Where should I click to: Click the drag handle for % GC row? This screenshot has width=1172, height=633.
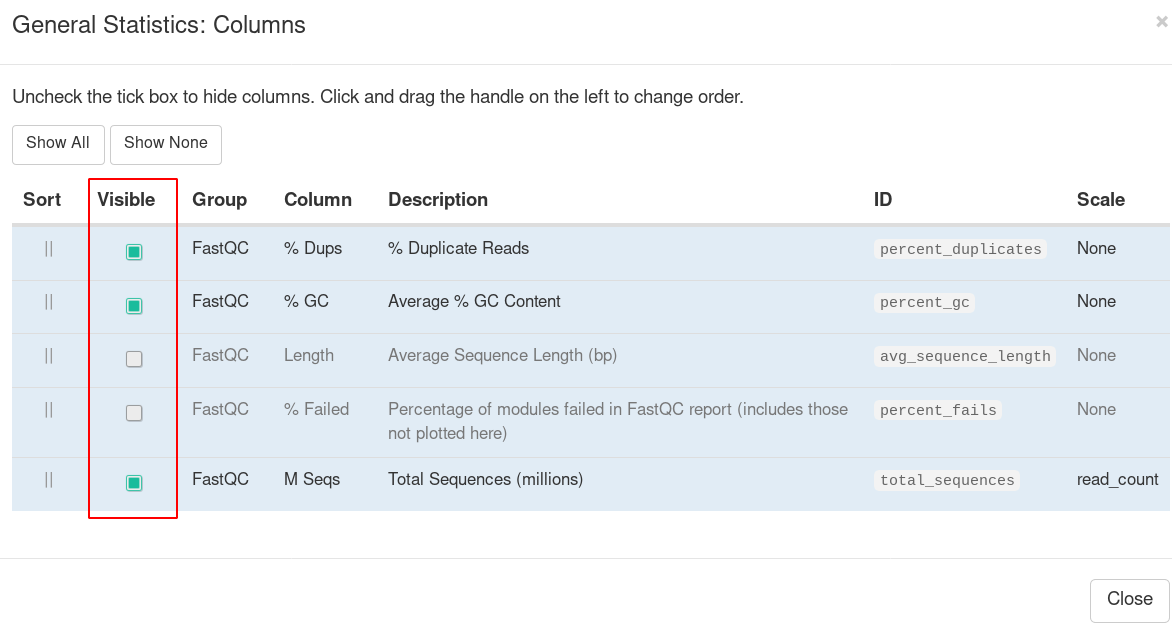49,302
